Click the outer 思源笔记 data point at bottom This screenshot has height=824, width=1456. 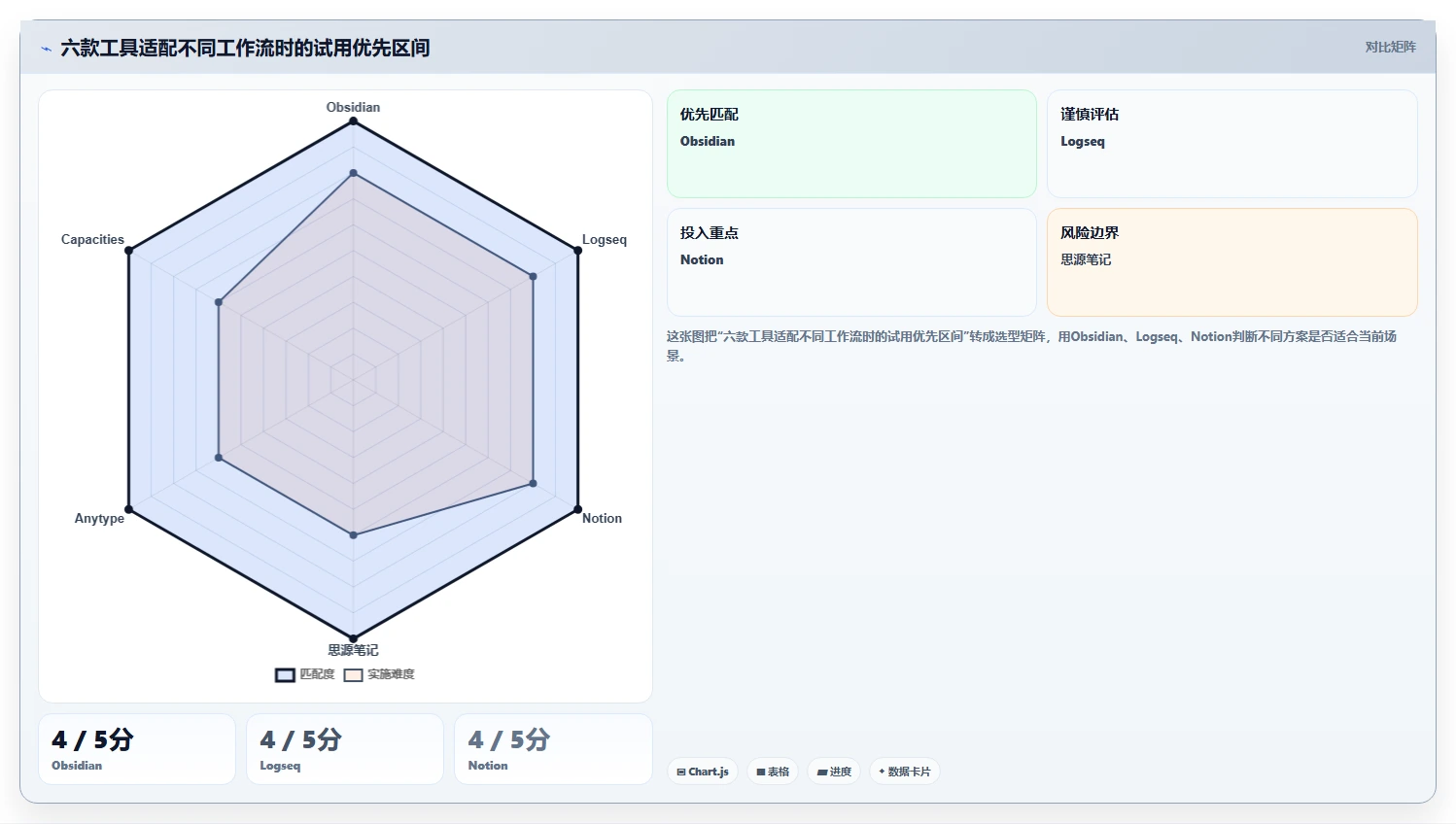[x=353, y=638]
